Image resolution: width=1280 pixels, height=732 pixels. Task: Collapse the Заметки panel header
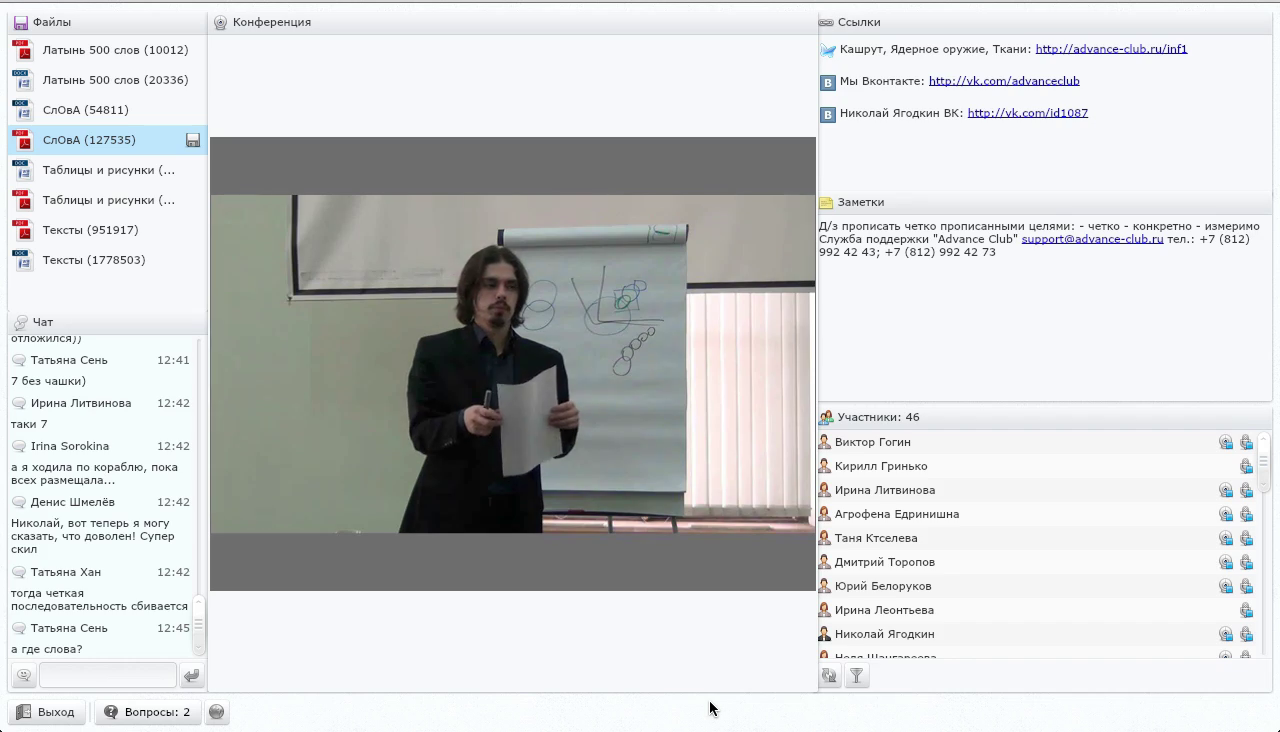point(860,202)
